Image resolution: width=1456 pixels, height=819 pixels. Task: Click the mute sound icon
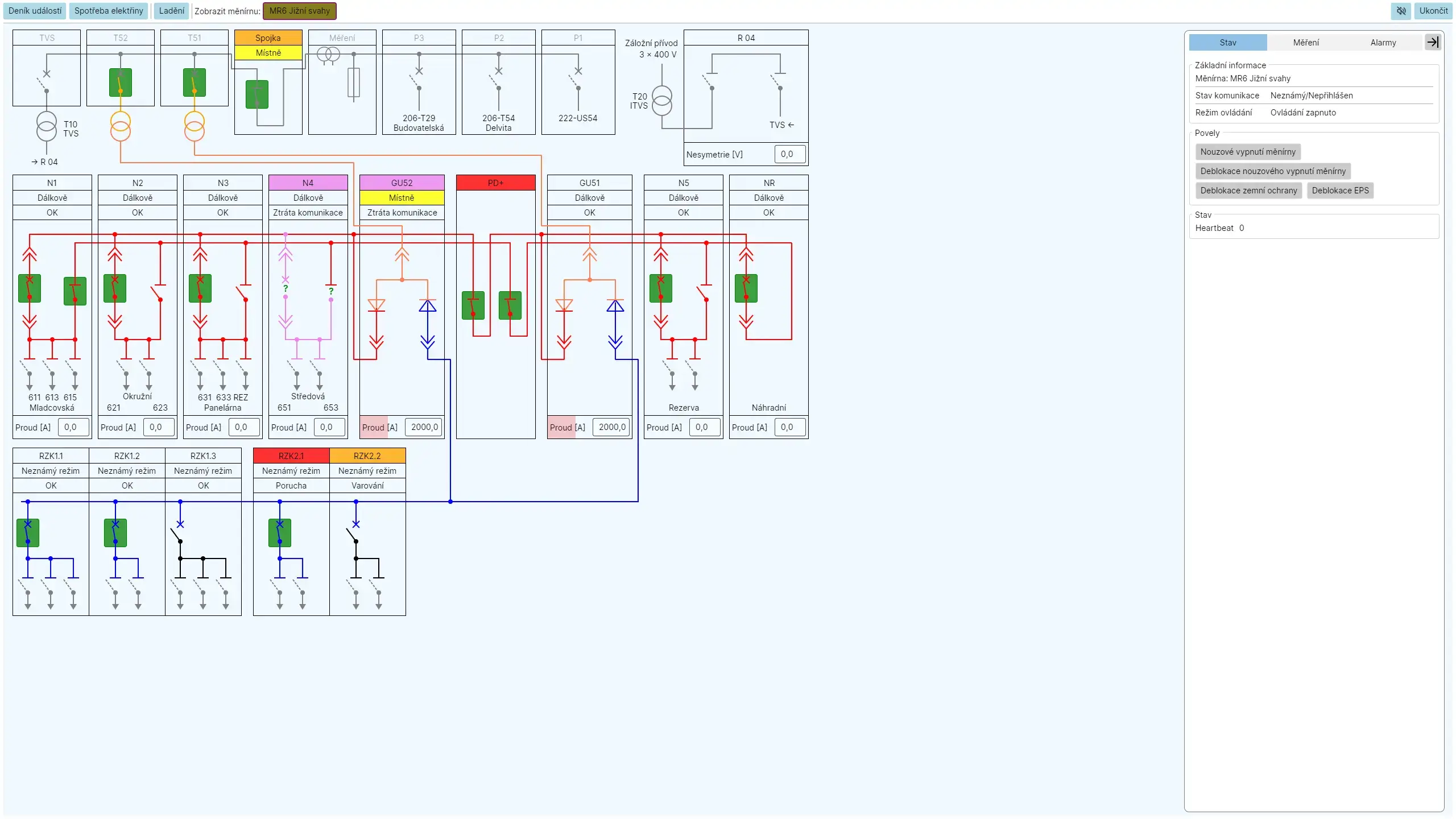(x=1401, y=11)
